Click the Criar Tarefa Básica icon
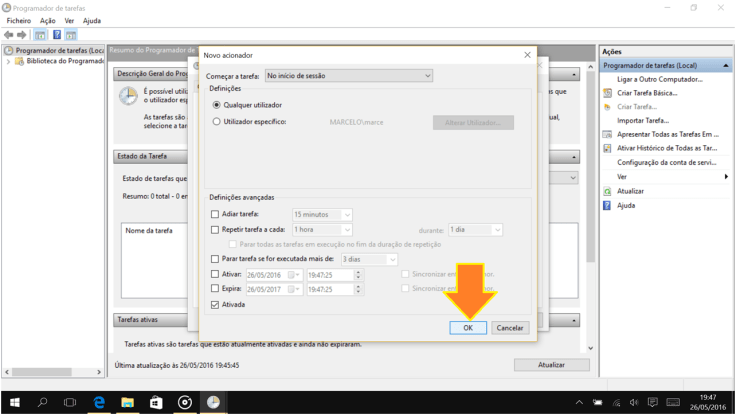 point(607,92)
